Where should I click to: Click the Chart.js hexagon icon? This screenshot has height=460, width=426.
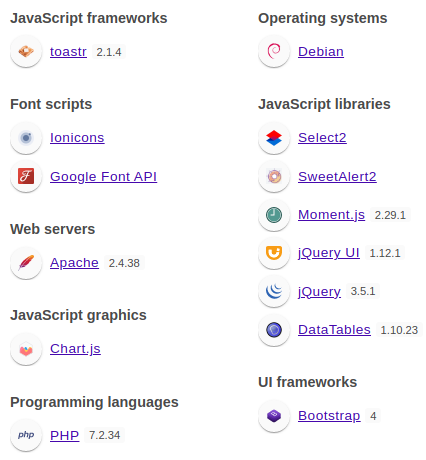tap(26, 349)
